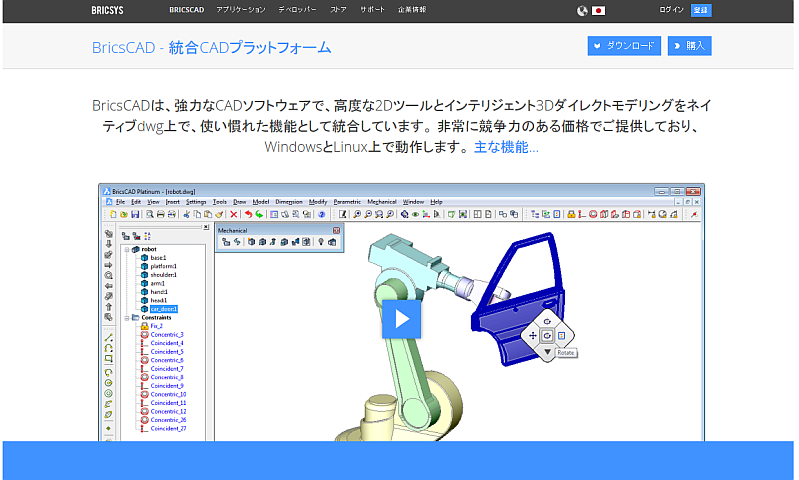
Task: Open the Dimension menu in BricsCAD
Action: (289, 202)
